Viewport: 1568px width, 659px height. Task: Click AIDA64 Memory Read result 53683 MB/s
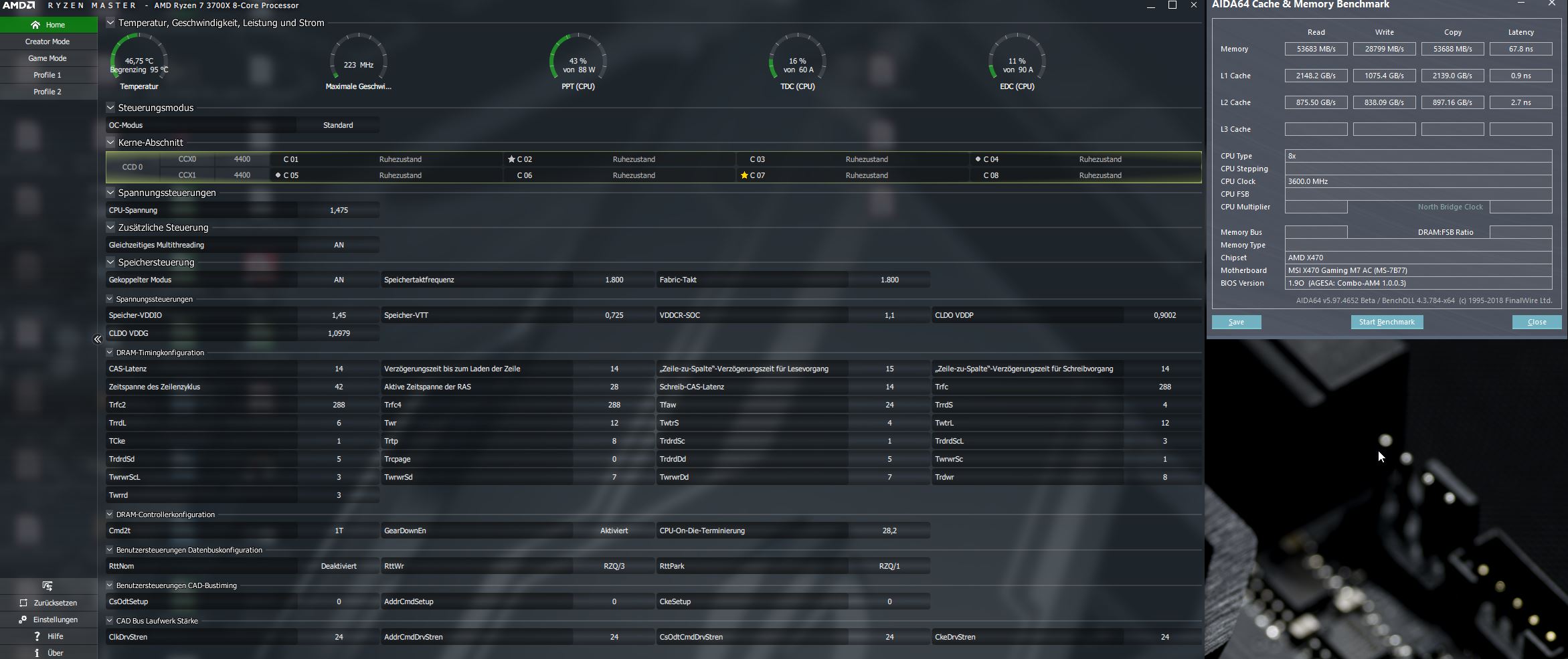pos(1316,49)
